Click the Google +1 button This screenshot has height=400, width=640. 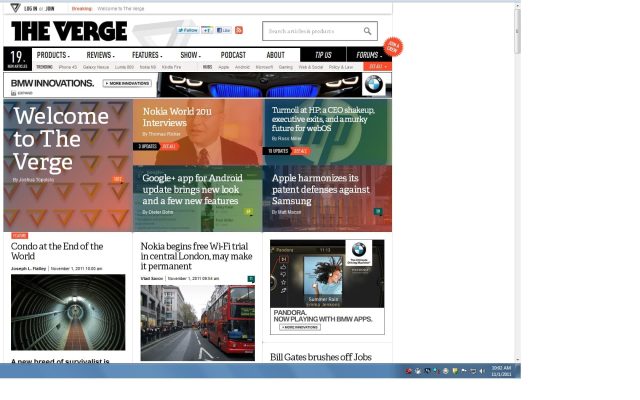tap(207, 30)
